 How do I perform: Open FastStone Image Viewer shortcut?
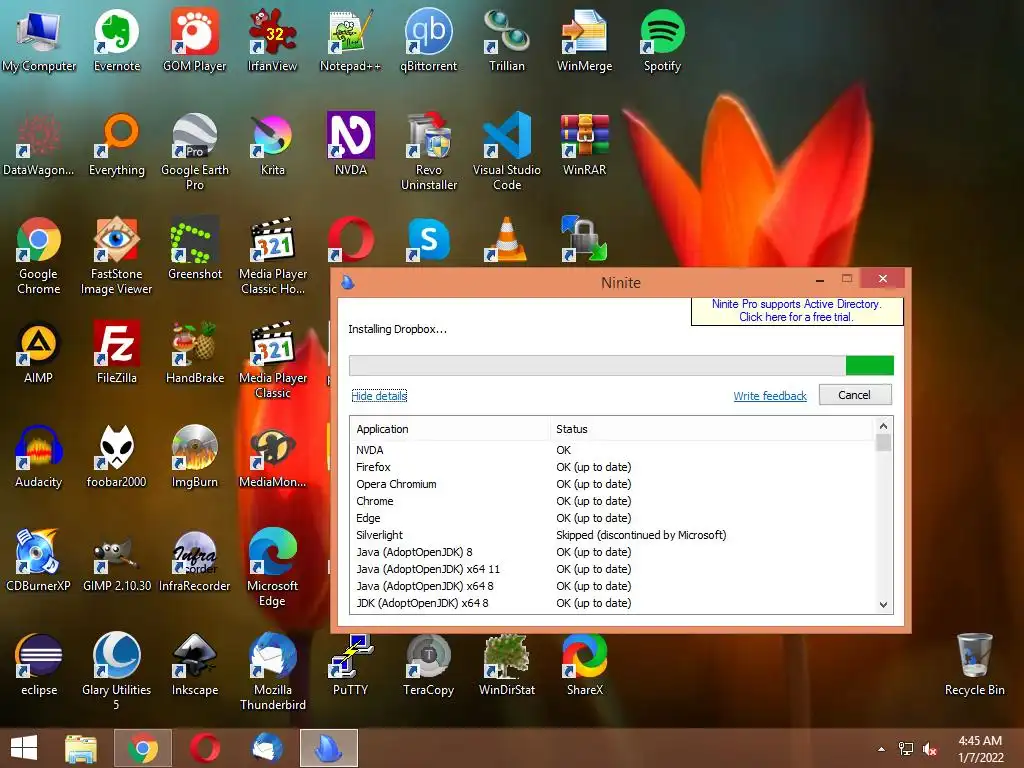[116, 256]
